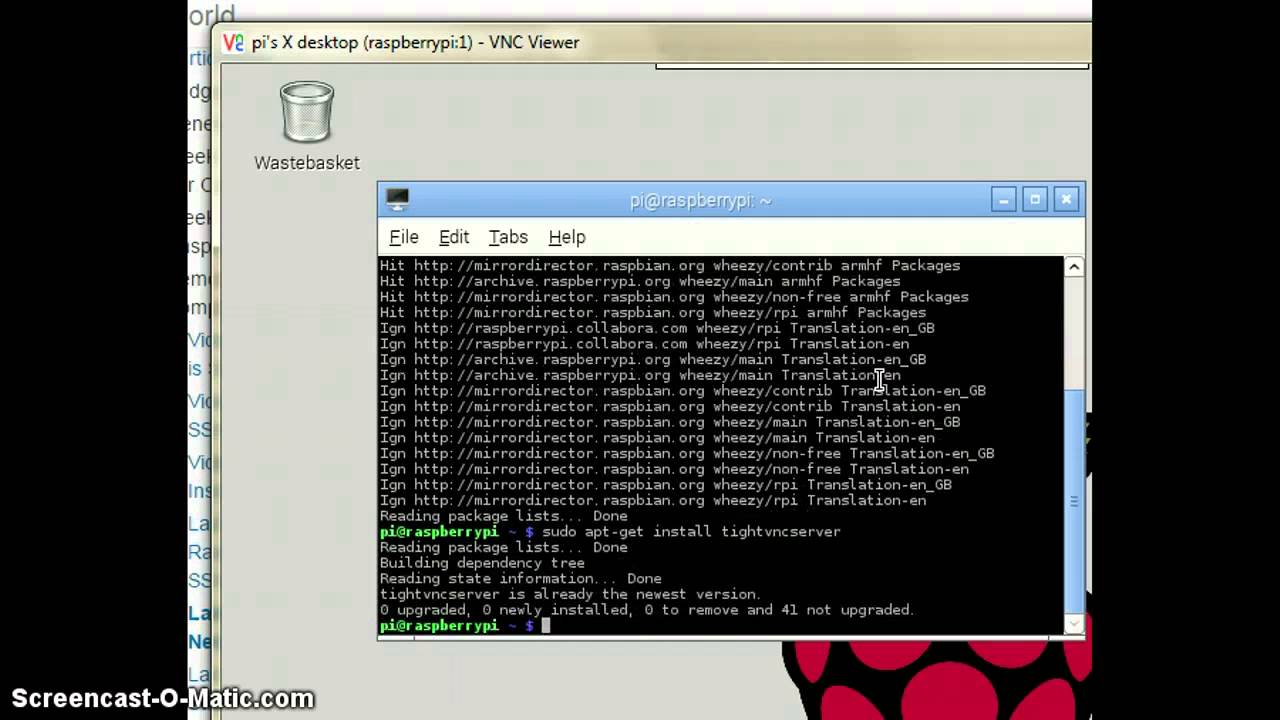Click the '0 upgraded, 0 newly installed' line
1280x720 pixels.
646,610
